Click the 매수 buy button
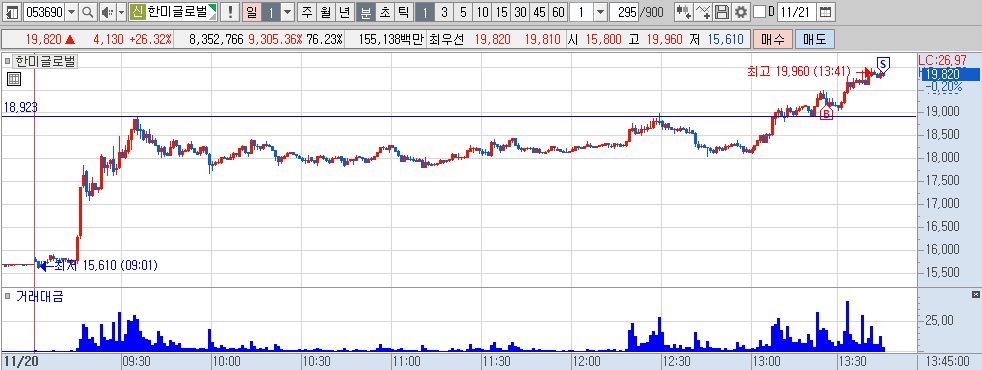 pyautogui.click(x=772, y=39)
